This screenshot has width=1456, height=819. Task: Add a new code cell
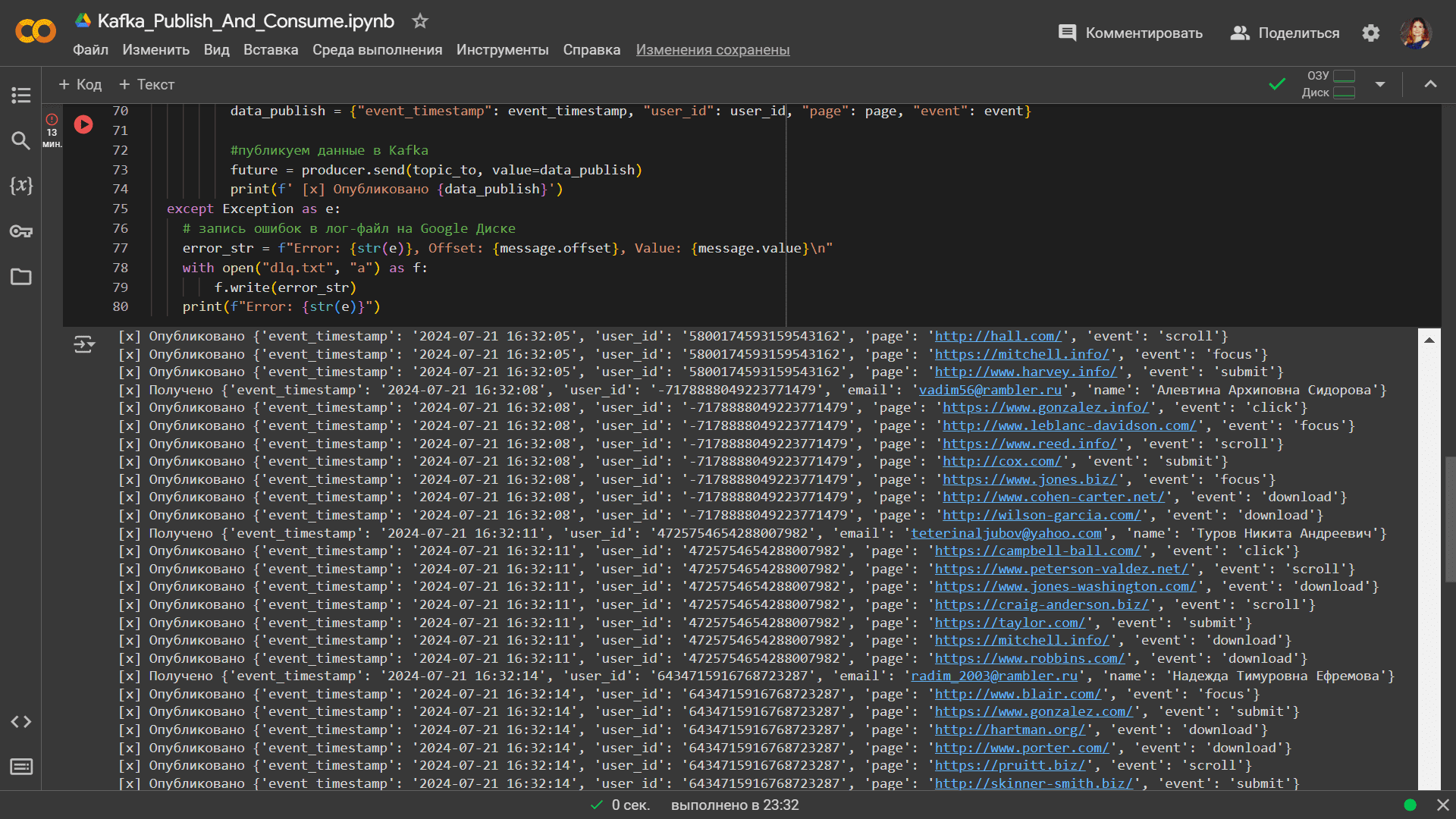coord(80,85)
